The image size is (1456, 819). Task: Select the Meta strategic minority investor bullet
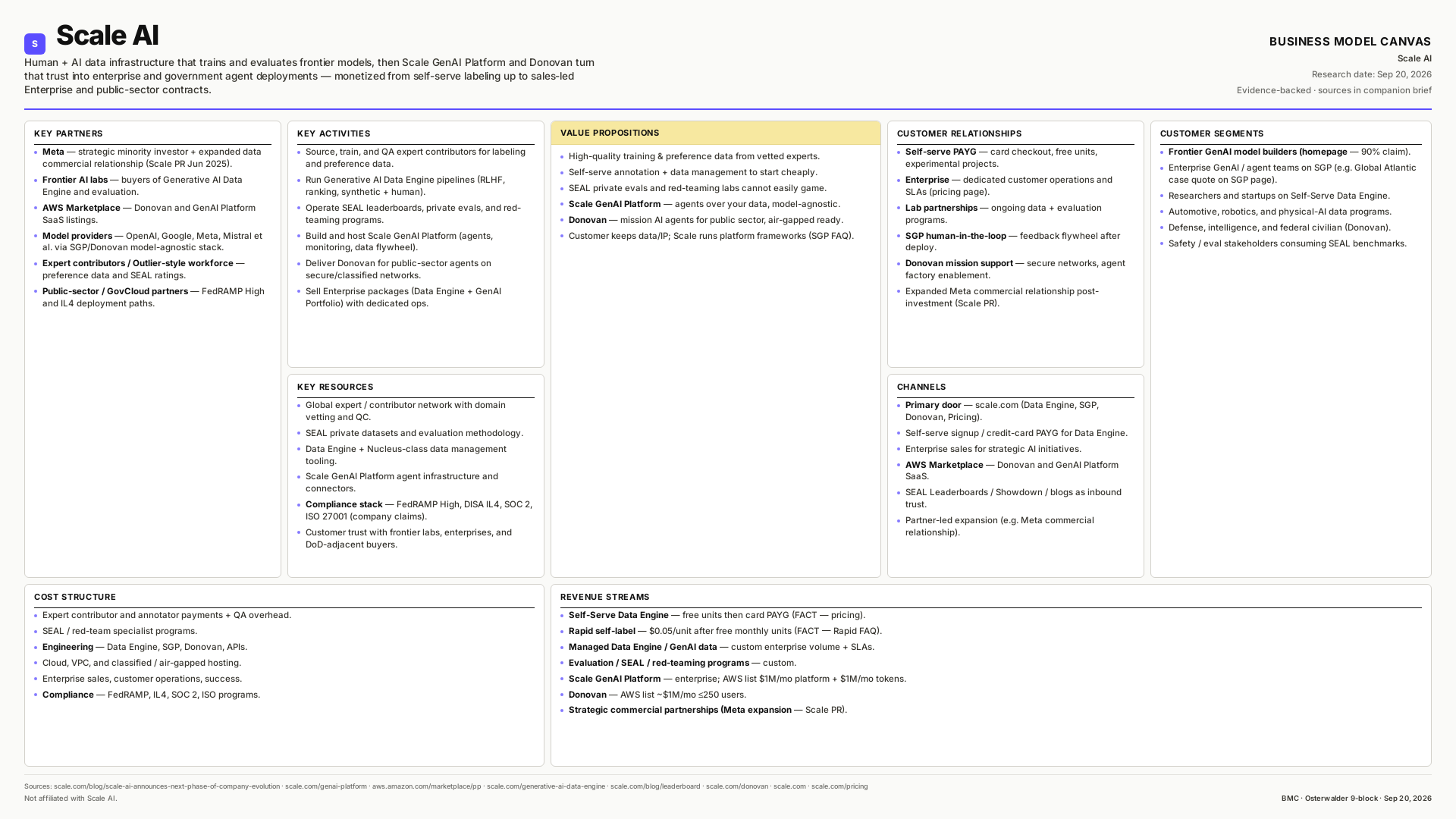[x=152, y=158]
